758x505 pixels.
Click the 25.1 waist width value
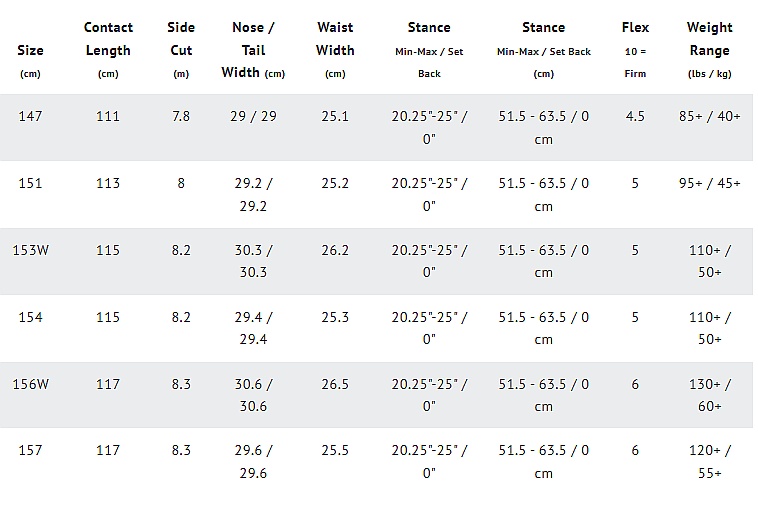(335, 117)
